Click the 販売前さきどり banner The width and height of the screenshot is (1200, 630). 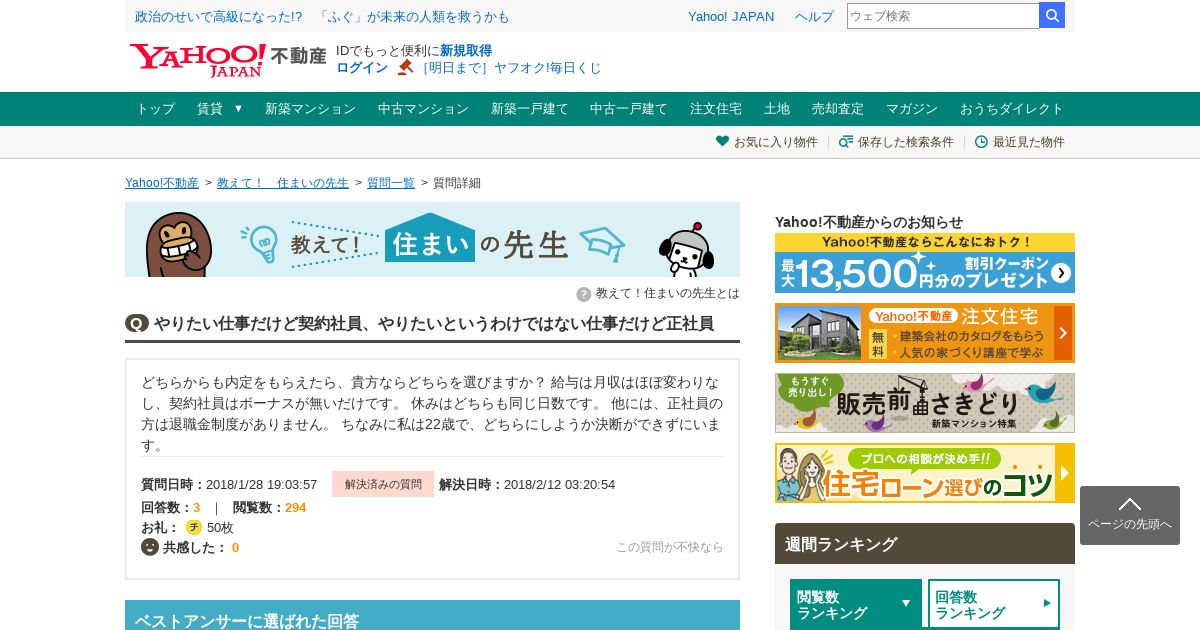(925, 403)
